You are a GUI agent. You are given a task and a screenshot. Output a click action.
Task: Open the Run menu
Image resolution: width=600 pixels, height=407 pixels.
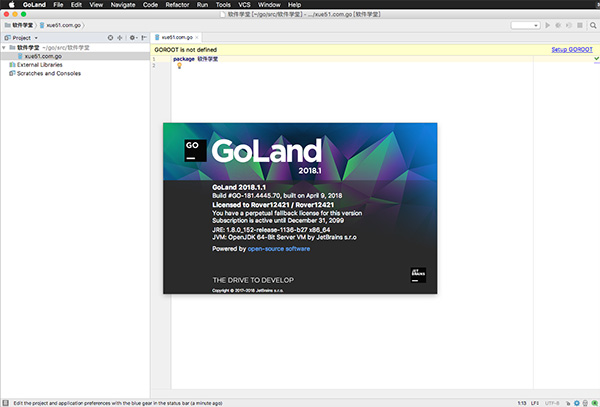tap(202, 5)
